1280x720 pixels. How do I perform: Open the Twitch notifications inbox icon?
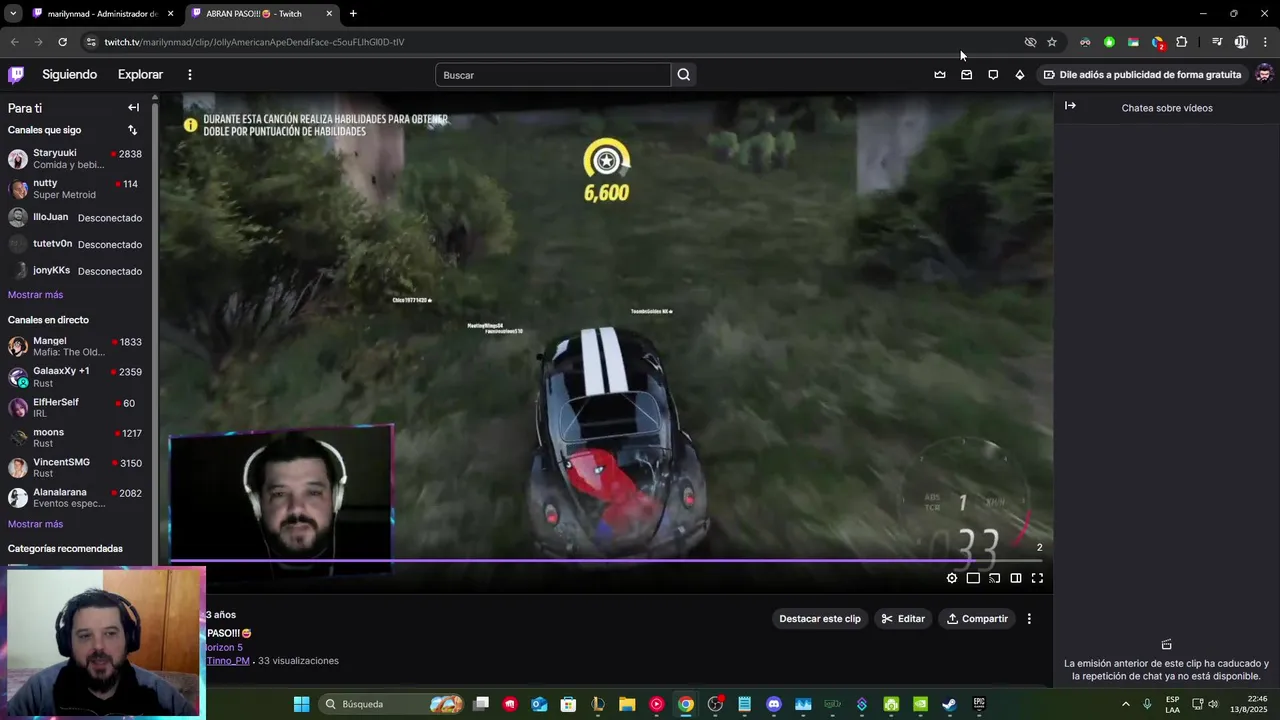click(x=966, y=74)
